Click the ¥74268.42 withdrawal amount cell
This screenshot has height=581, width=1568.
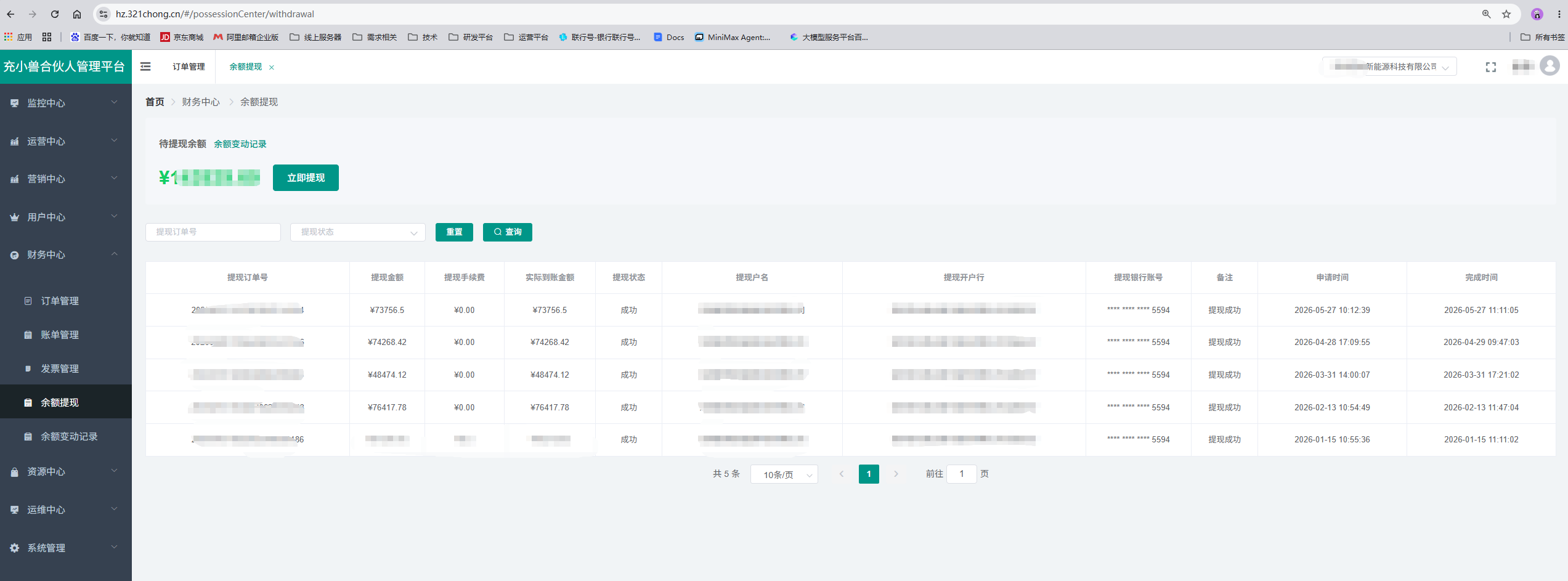click(387, 342)
